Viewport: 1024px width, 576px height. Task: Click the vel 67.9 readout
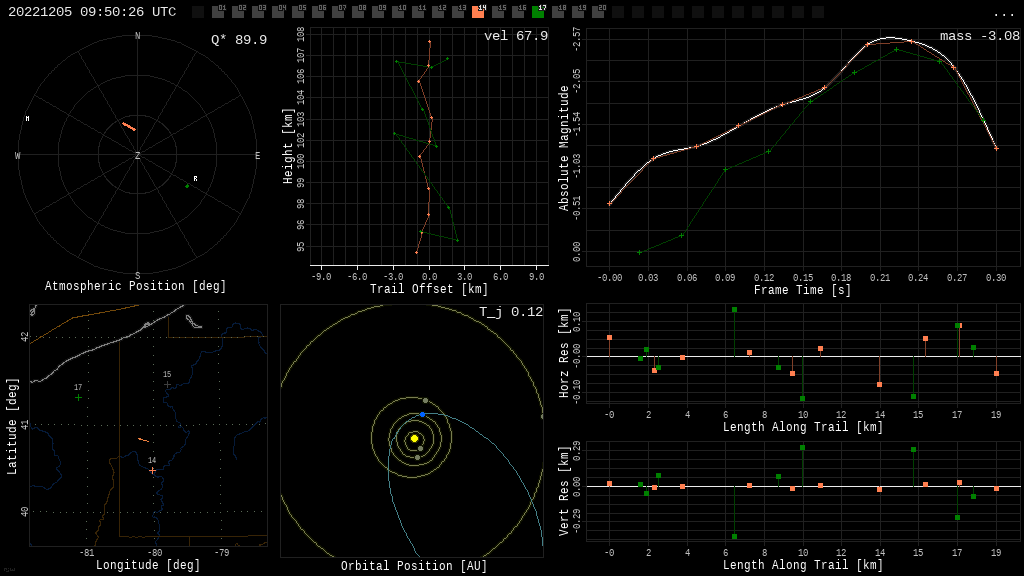(516, 36)
